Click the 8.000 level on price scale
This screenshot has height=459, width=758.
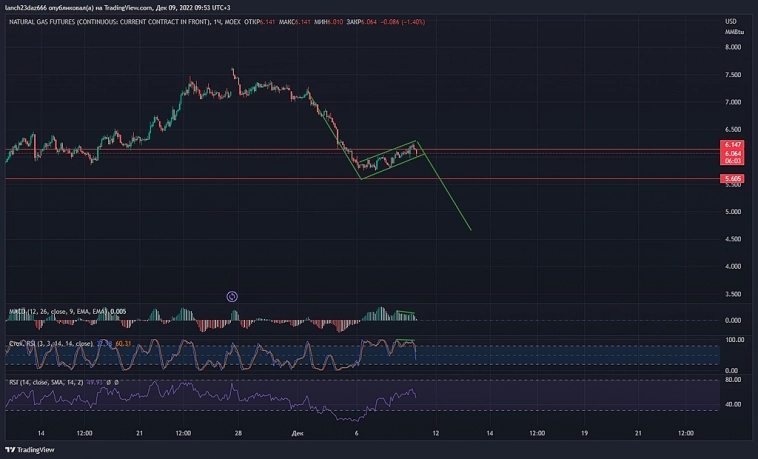732,47
